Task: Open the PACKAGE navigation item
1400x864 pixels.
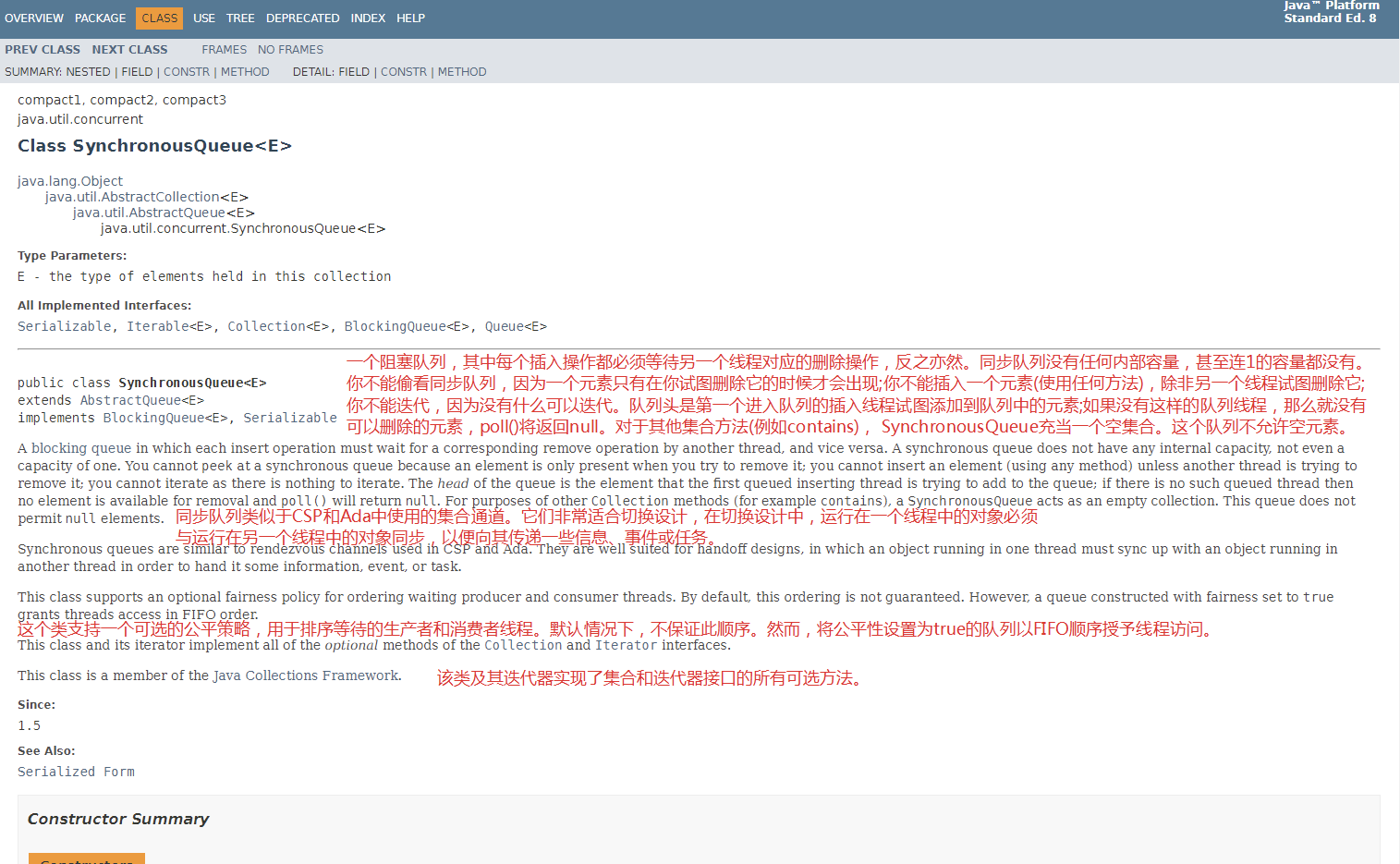Action: [100, 18]
